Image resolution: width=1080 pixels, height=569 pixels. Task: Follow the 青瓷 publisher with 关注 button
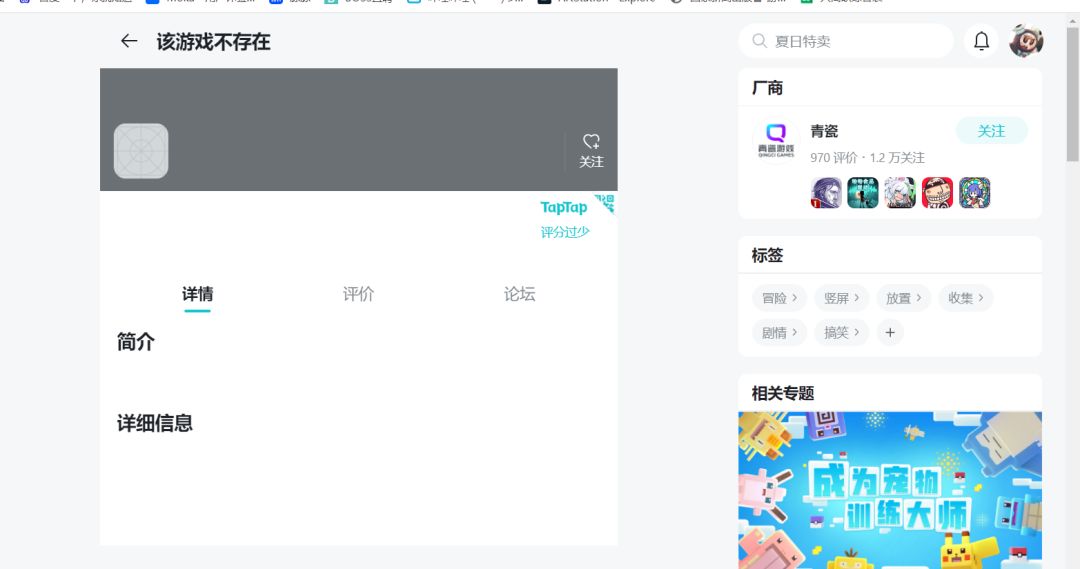point(991,131)
